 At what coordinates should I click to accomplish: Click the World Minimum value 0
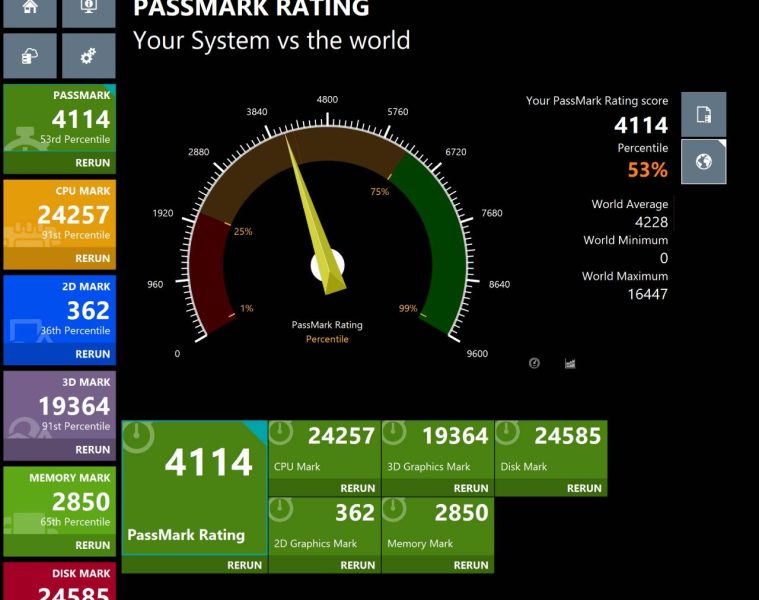(x=664, y=258)
